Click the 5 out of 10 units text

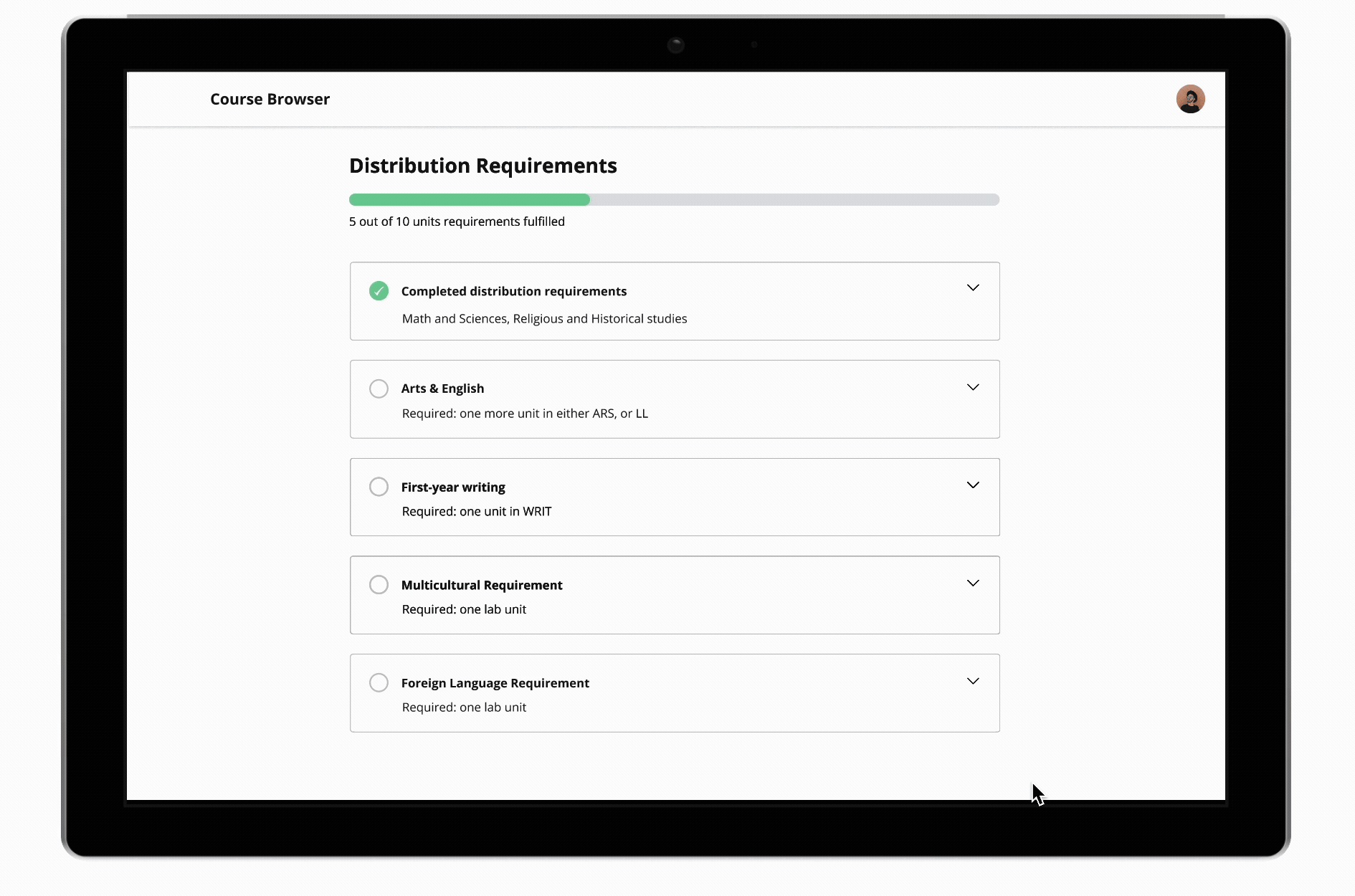coord(456,221)
